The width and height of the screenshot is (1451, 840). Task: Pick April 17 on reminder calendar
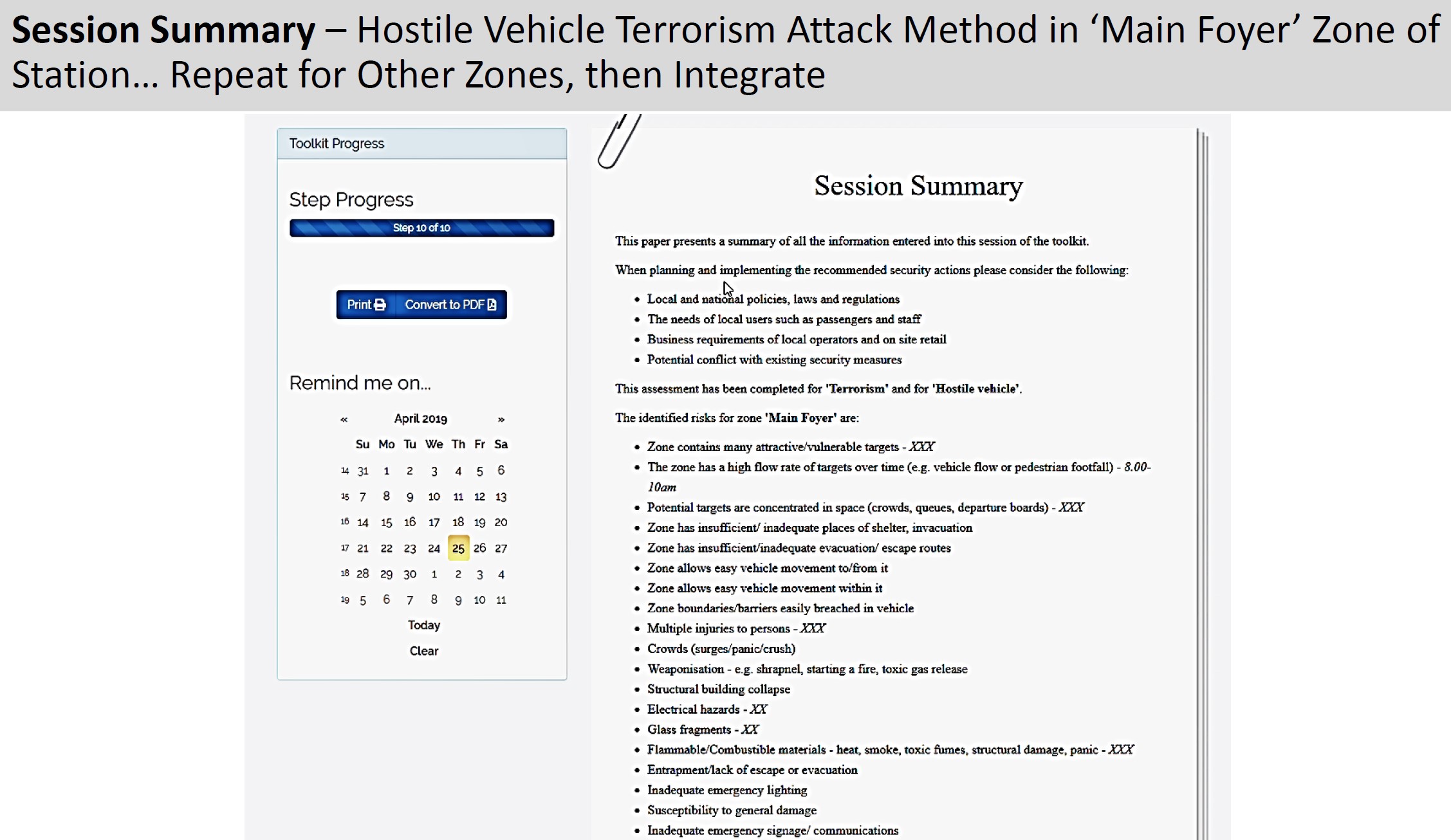point(434,522)
